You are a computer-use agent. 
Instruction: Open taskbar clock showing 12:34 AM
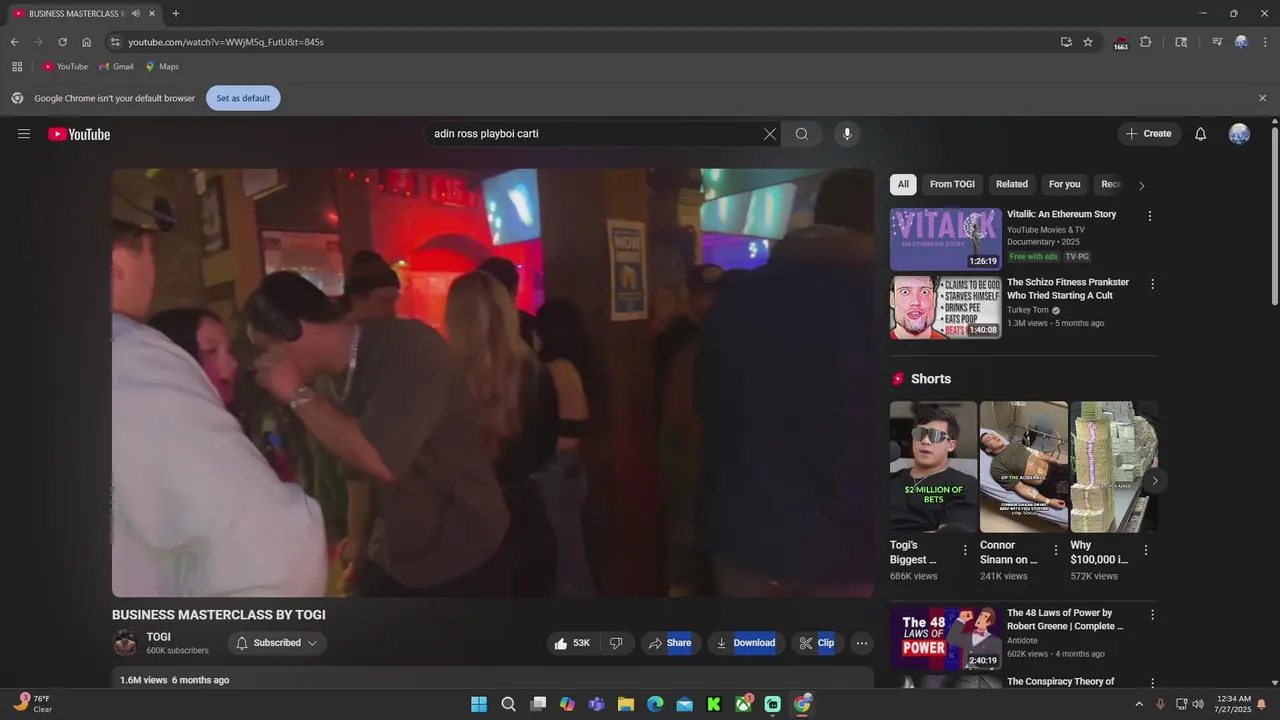click(1234, 704)
